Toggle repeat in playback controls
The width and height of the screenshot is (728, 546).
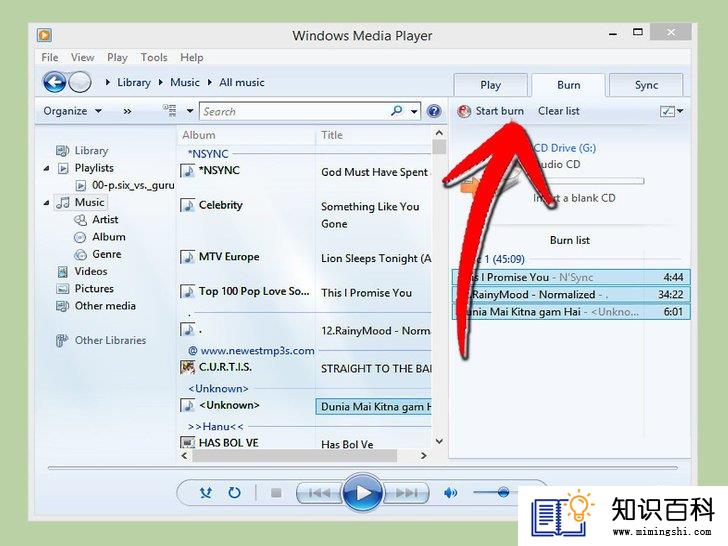click(x=234, y=493)
